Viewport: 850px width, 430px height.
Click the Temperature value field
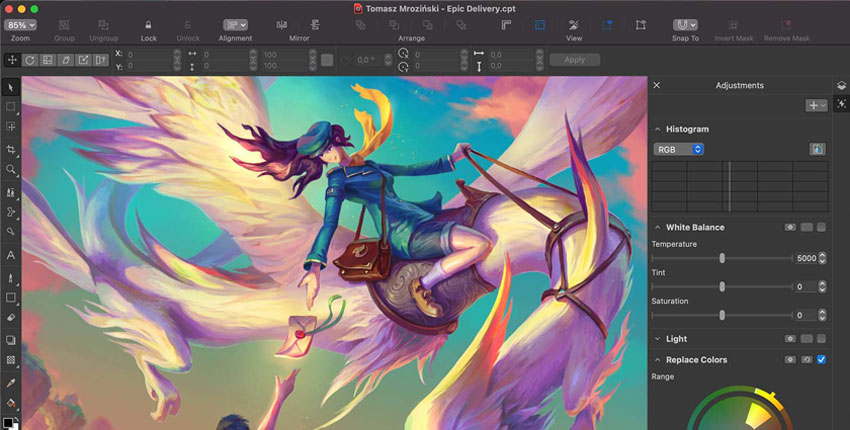click(806, 258)
